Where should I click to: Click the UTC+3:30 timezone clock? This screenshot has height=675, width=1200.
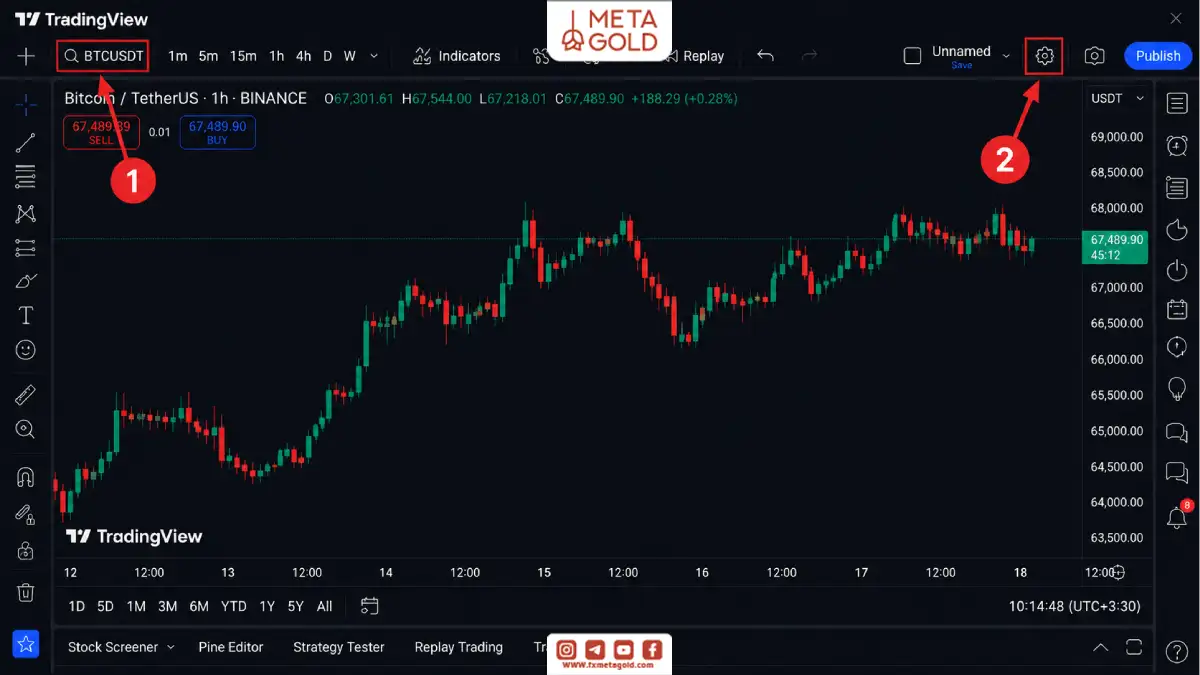(x=1075, y=606)
